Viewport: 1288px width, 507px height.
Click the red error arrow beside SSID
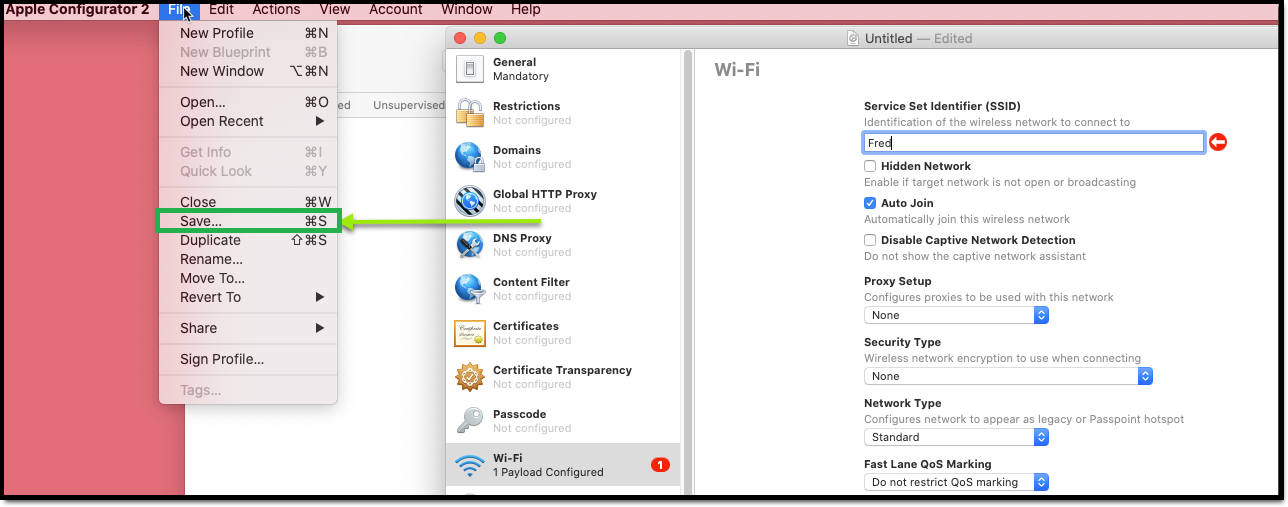click(x=1217, y=143)
